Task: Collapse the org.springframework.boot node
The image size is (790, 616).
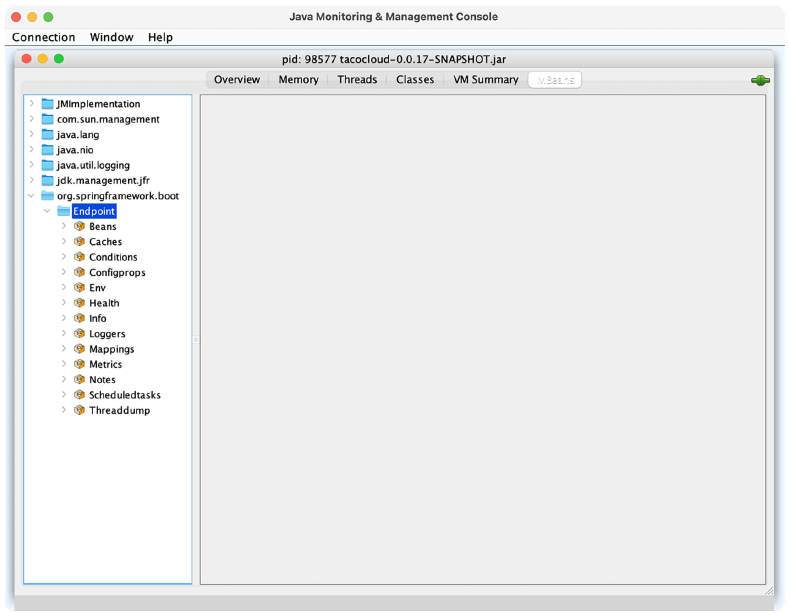Action: 32,196
